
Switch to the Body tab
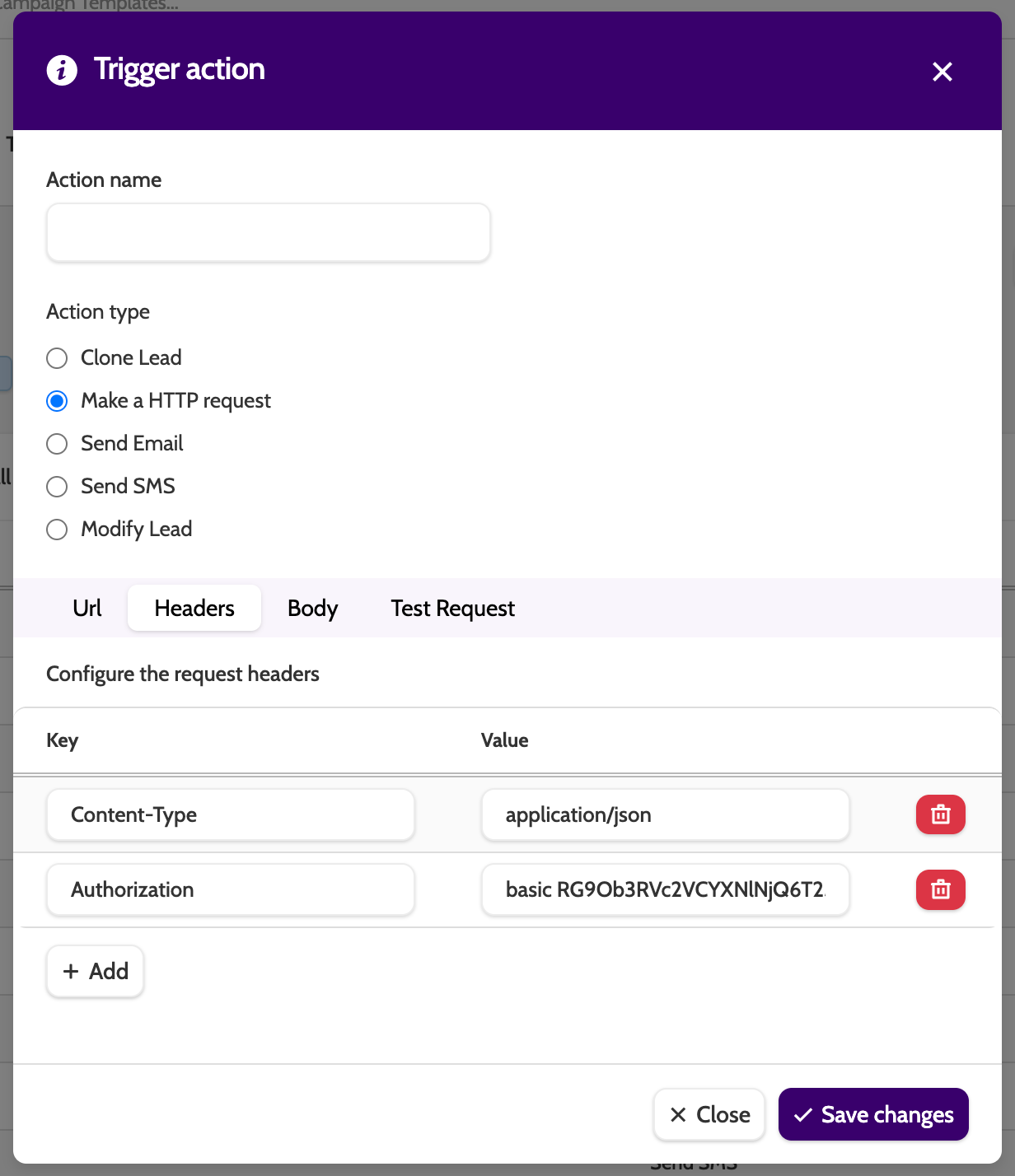(x=312, y=608)
